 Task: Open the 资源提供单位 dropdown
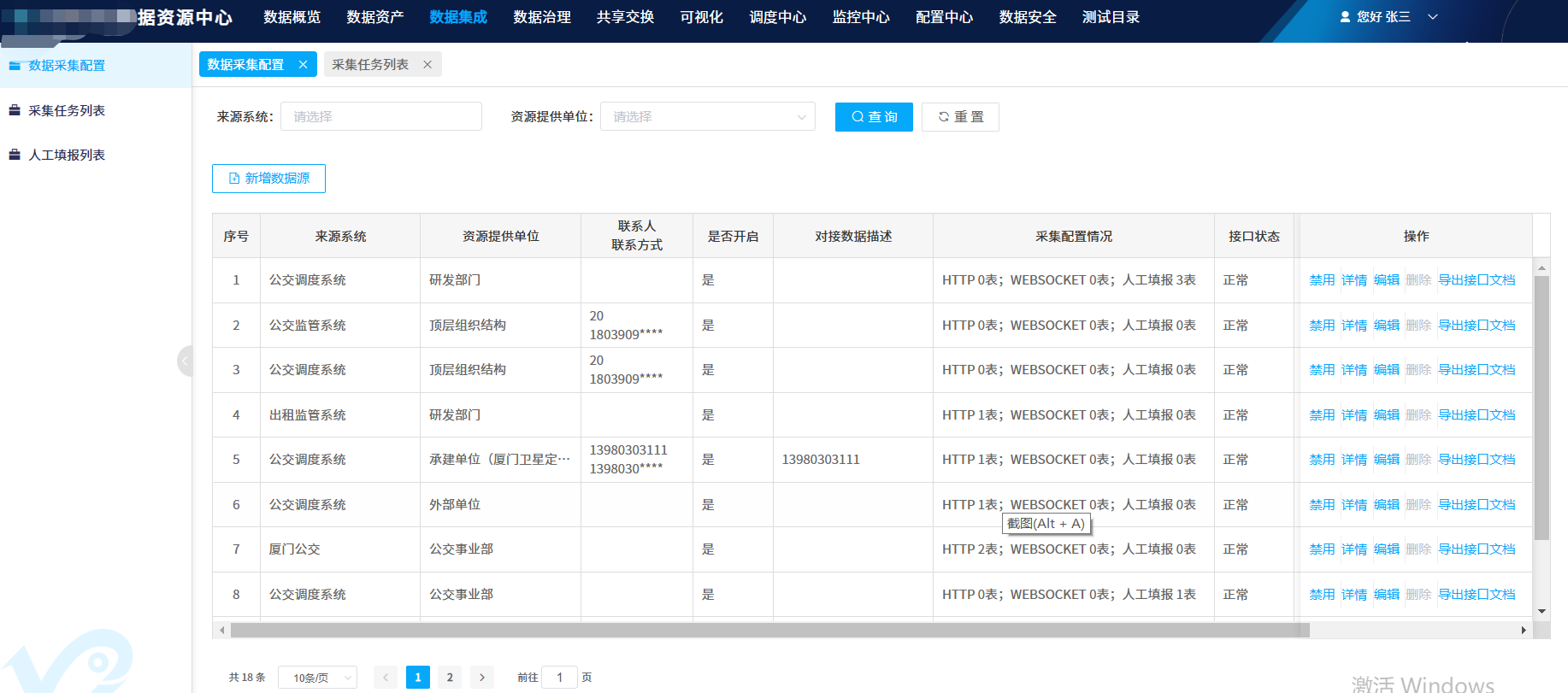[x=708, y=116]
